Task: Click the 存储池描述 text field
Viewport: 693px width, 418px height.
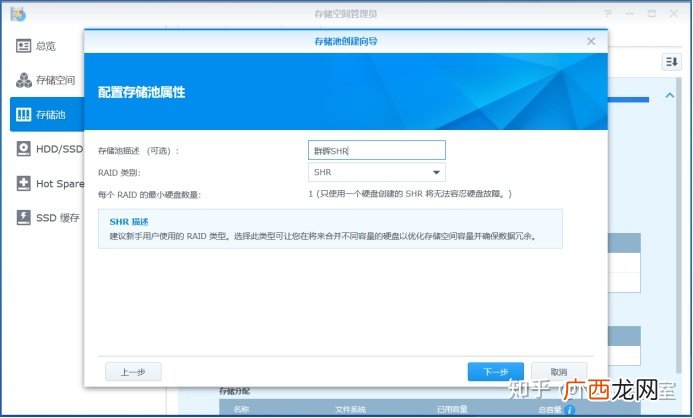Action: 377,150
